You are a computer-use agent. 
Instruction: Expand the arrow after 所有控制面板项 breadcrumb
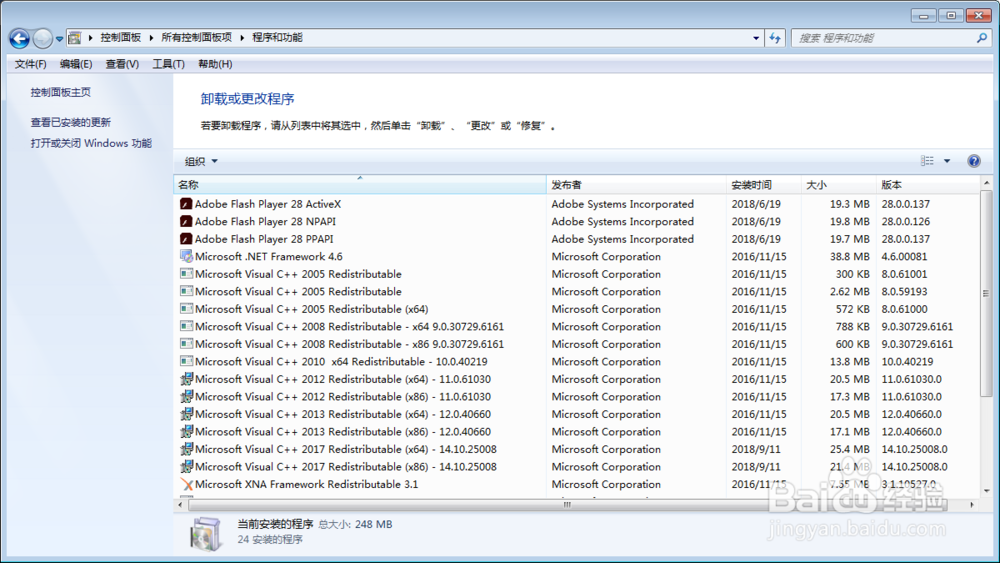(242, 38)
